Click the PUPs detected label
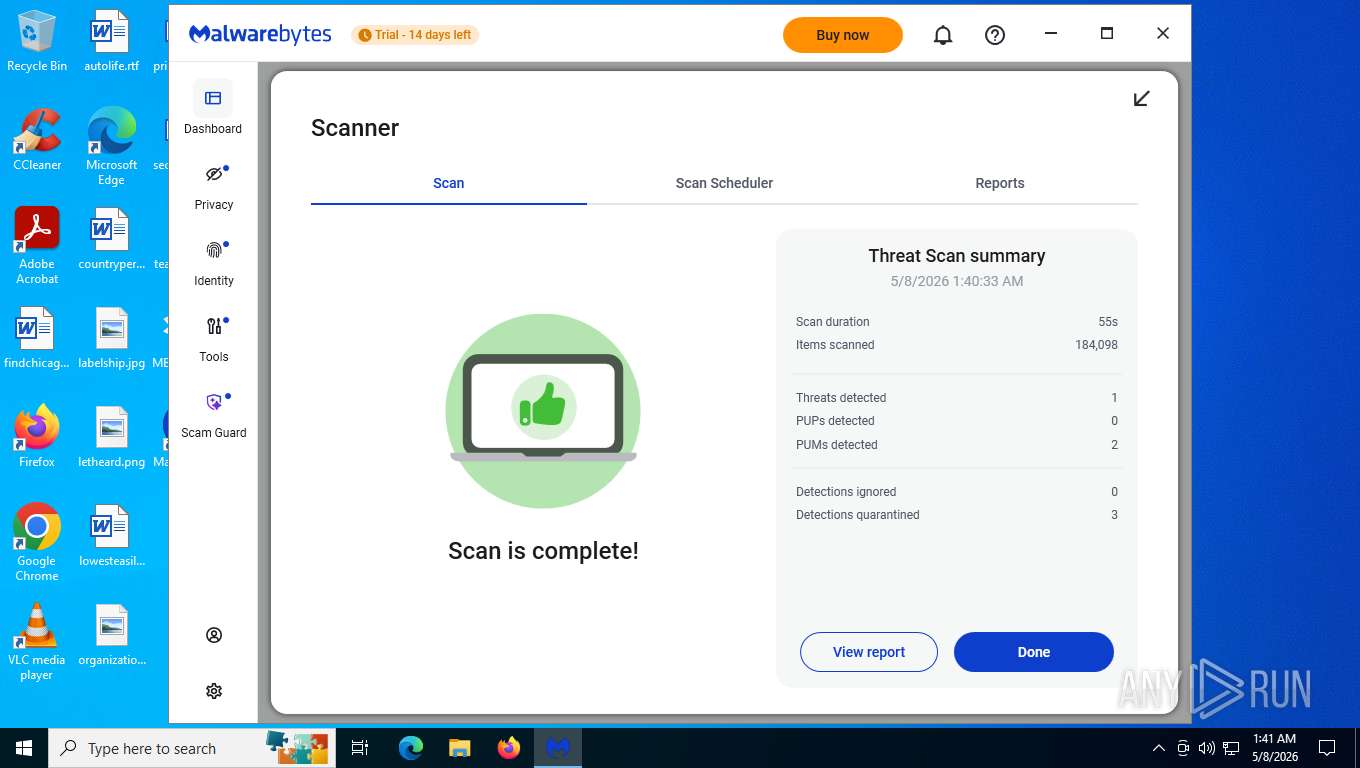This screenshot has width=1360, height=768. click(x=835, y=421)
